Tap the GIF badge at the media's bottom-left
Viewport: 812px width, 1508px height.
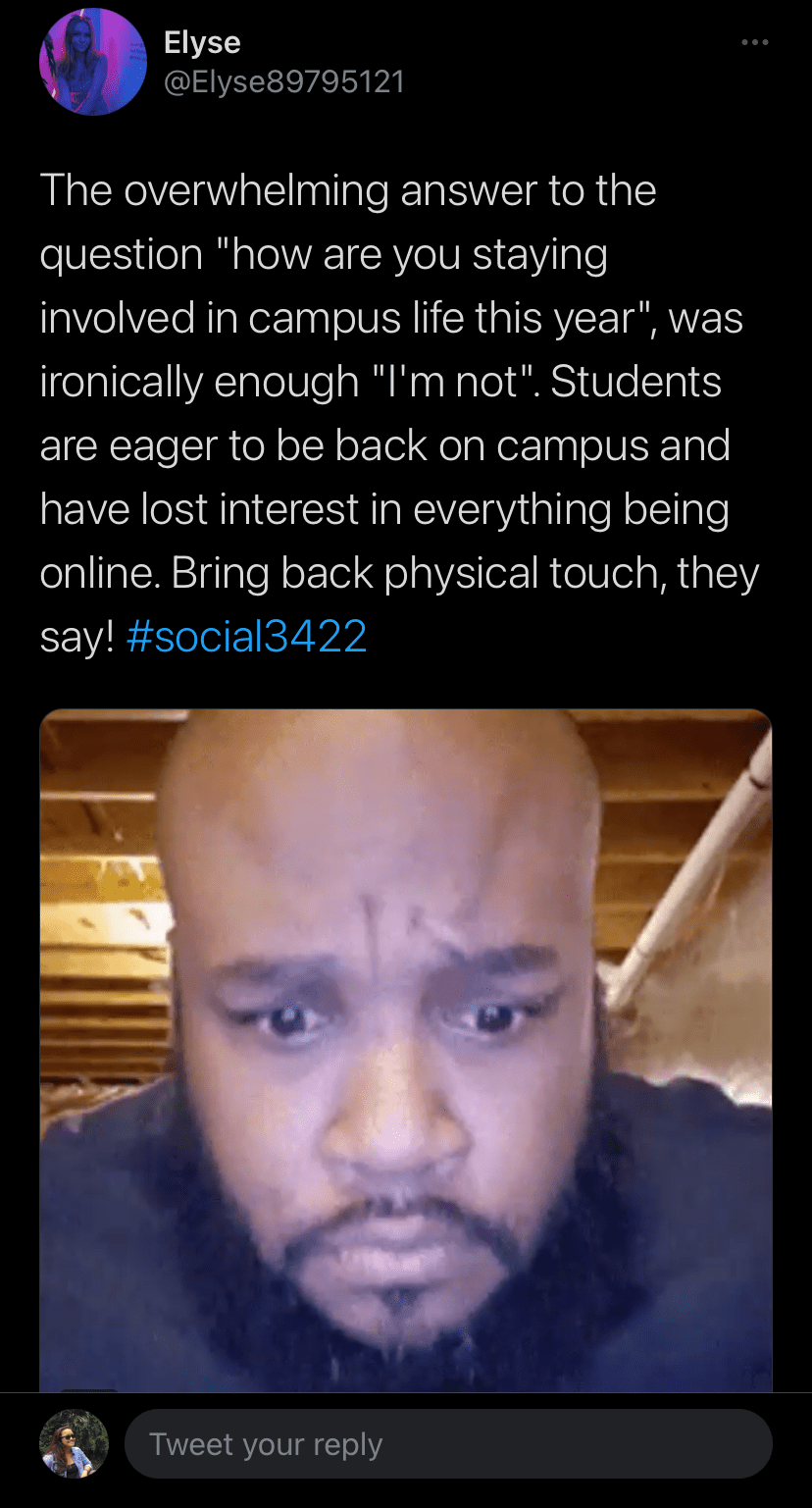point(88,1390)
